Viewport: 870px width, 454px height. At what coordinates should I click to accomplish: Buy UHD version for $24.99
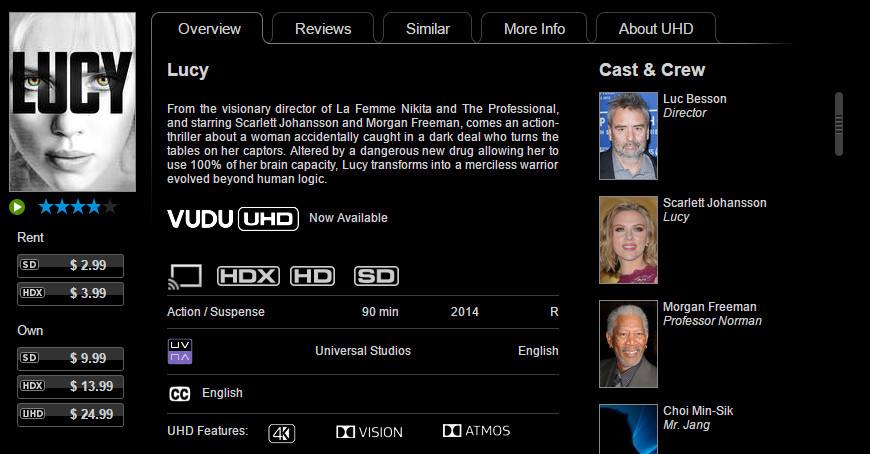70,415
